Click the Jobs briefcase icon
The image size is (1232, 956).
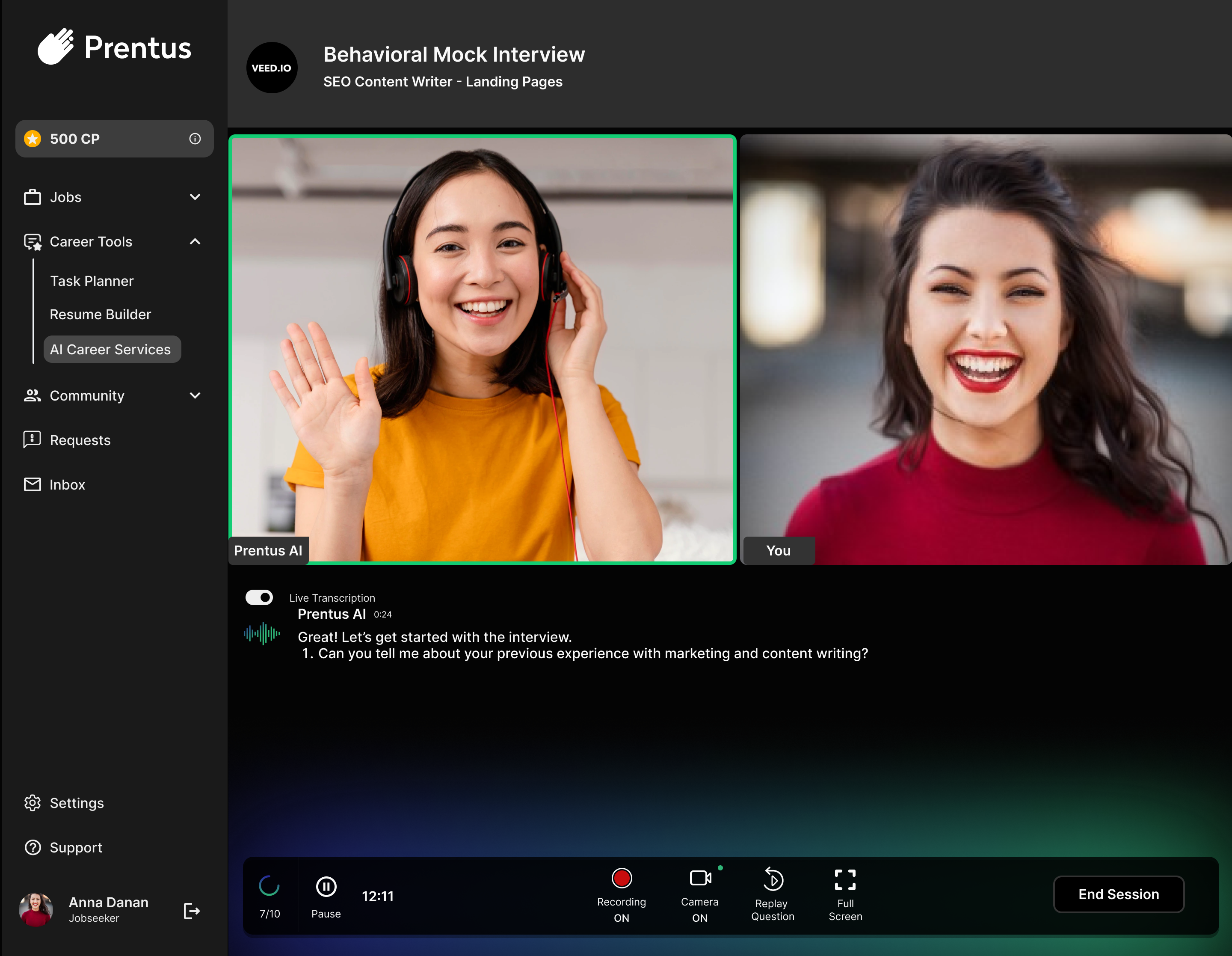pyautogui.click(x=32, y=197)
